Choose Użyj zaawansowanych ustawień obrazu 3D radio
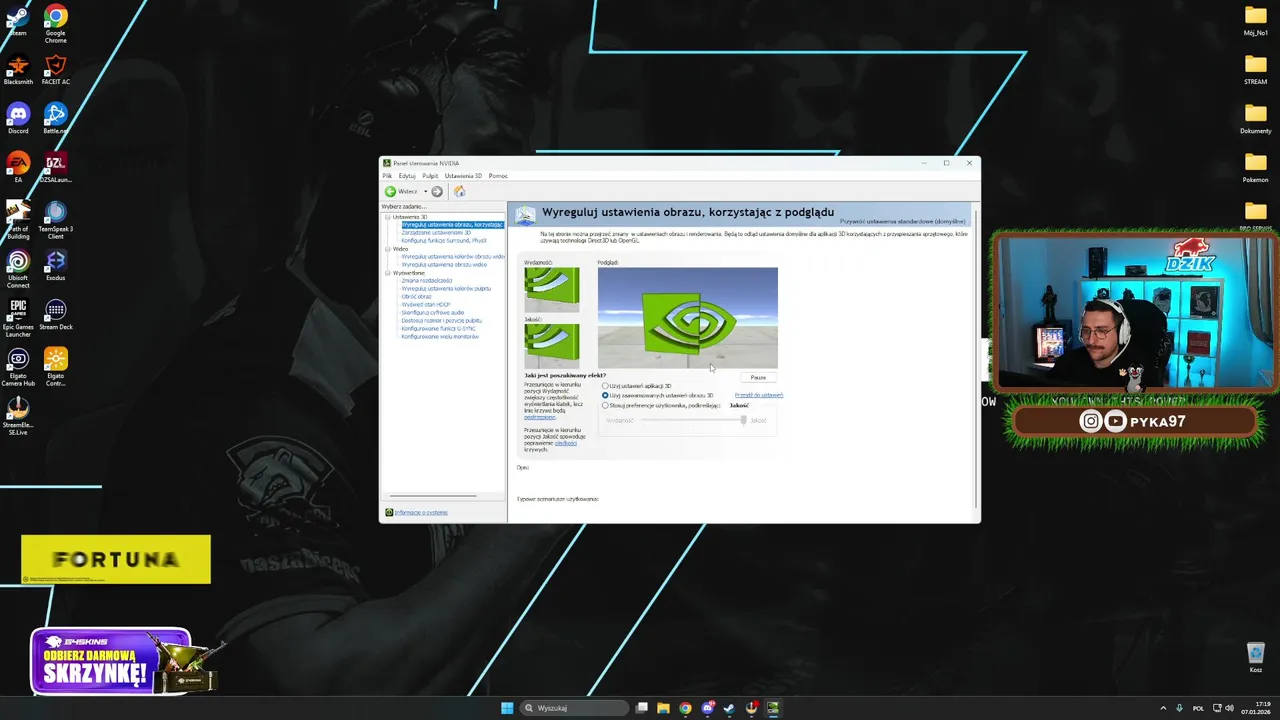Viewport: 1280px width, 720px height. coord(605,395)
